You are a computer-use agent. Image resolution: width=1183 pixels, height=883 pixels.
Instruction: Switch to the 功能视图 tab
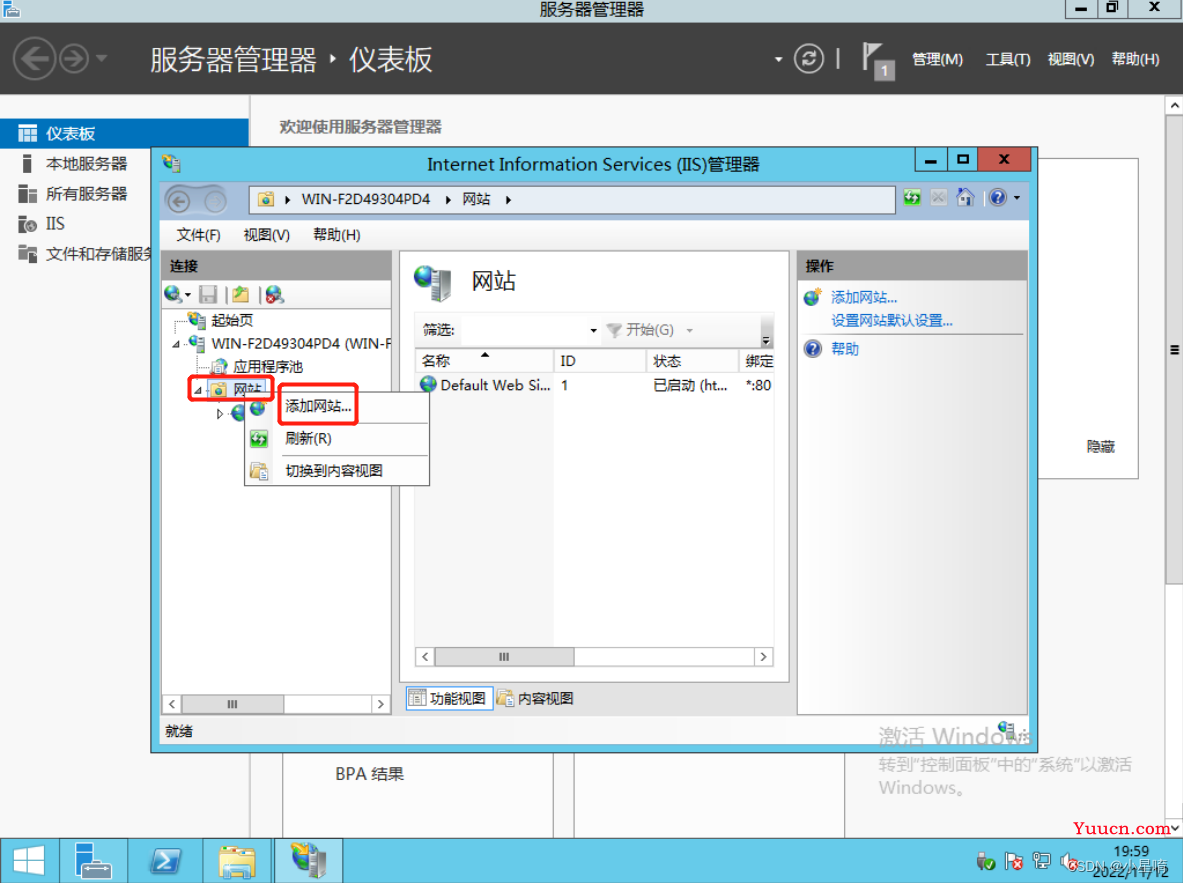(x=450, y=699)
